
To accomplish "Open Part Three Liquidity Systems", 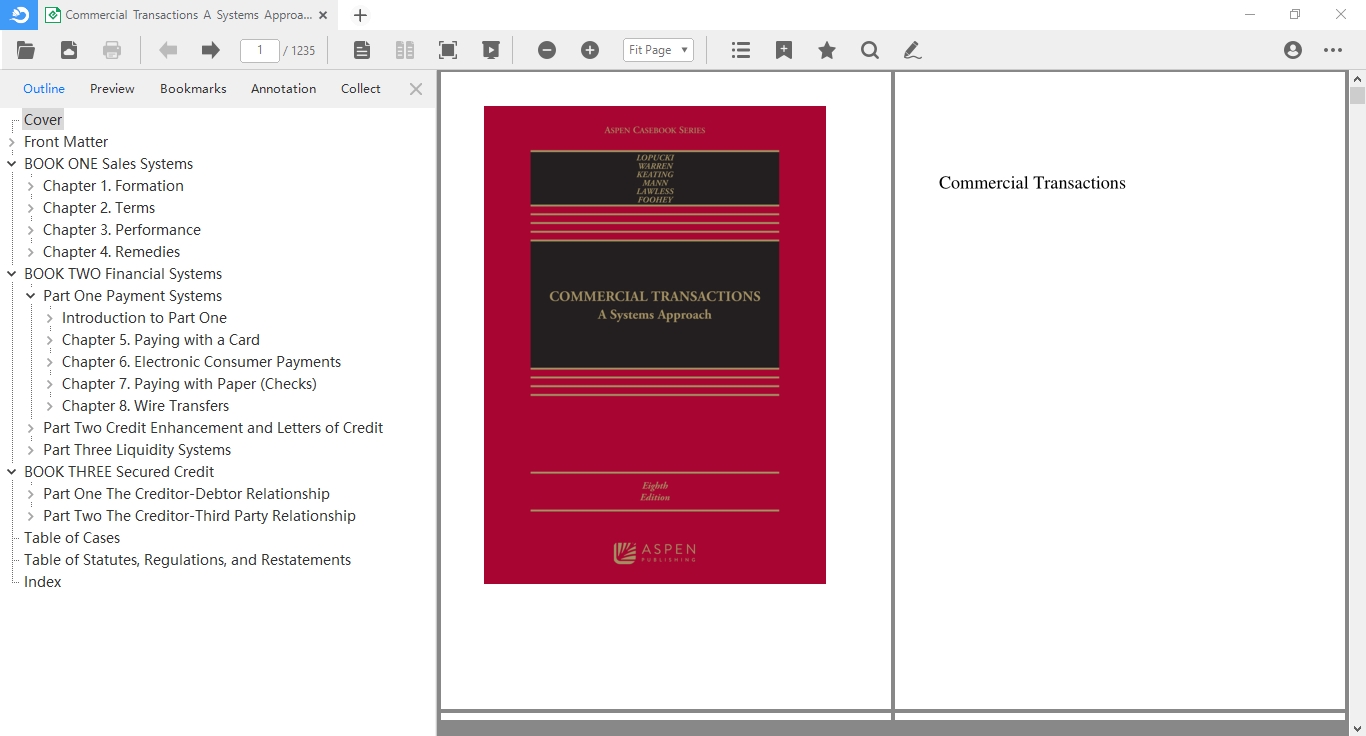I will click(x=137, y=450).
